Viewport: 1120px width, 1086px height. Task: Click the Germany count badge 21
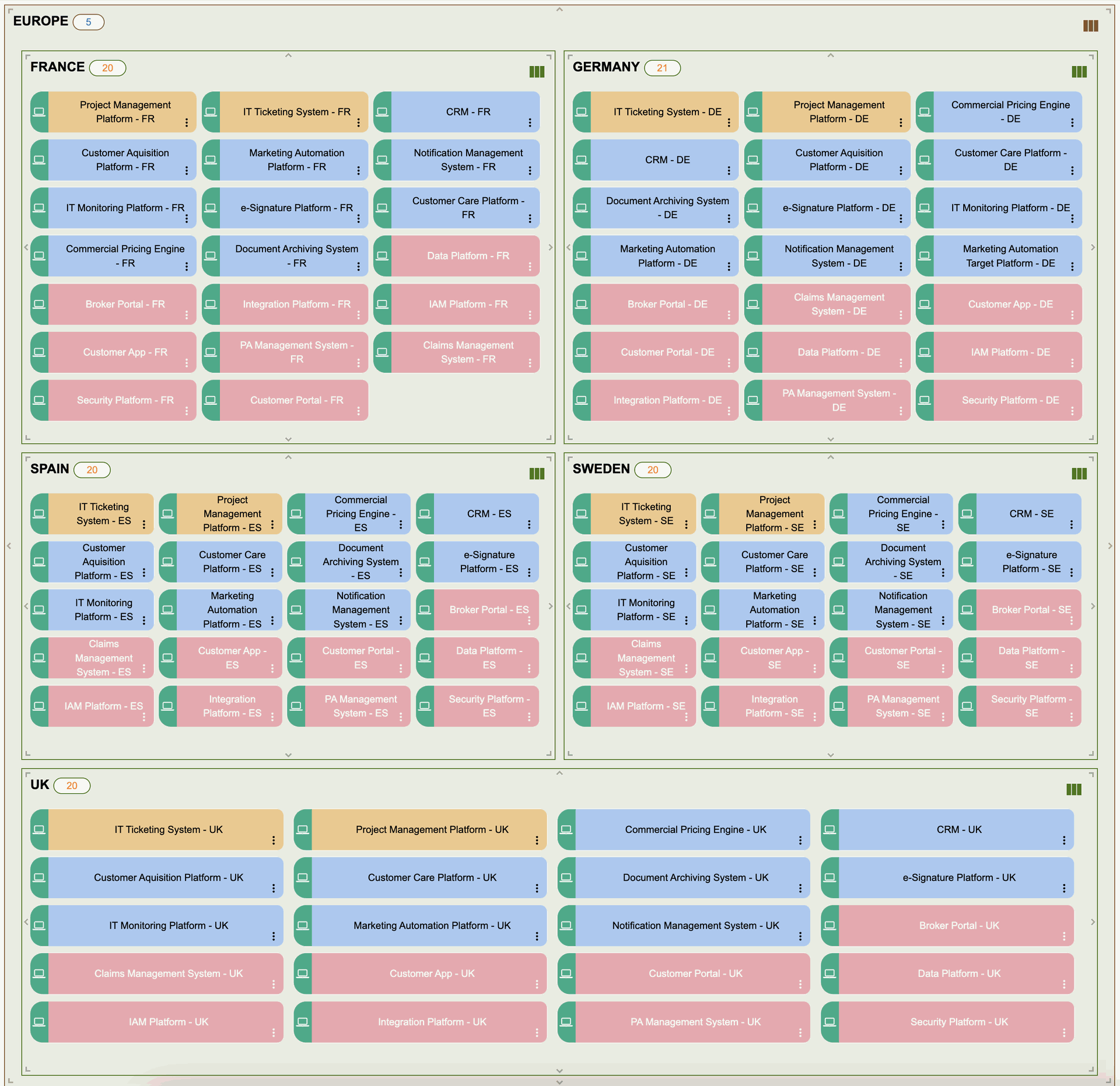pos(661,68)
